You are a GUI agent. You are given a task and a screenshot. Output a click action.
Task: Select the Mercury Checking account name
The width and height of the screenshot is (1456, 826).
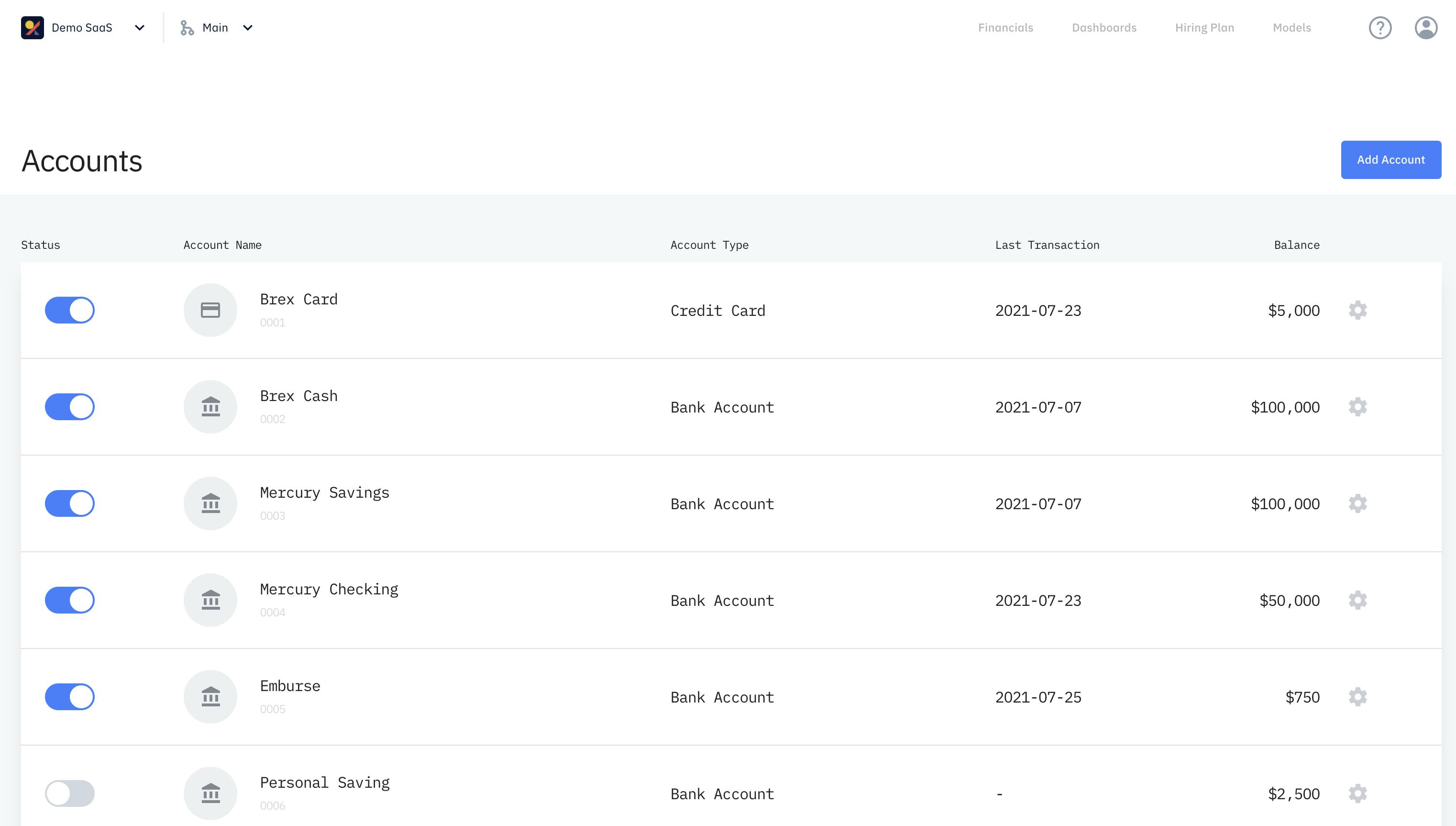click(329, 590)
